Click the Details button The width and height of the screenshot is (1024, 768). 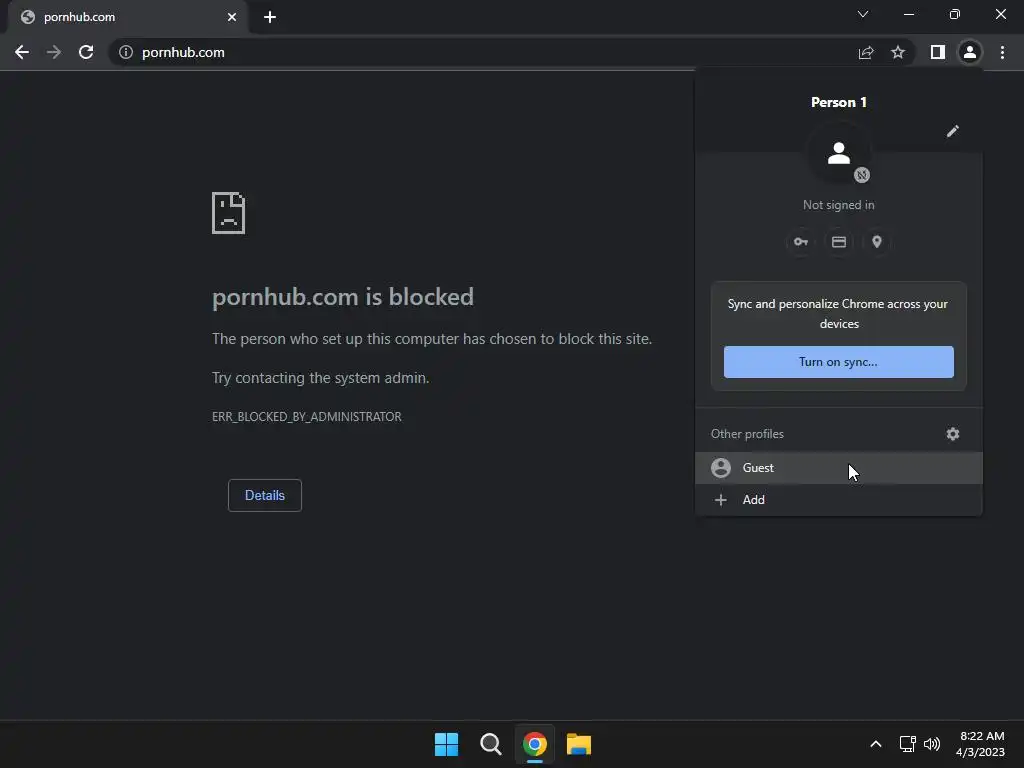point(264,495)
